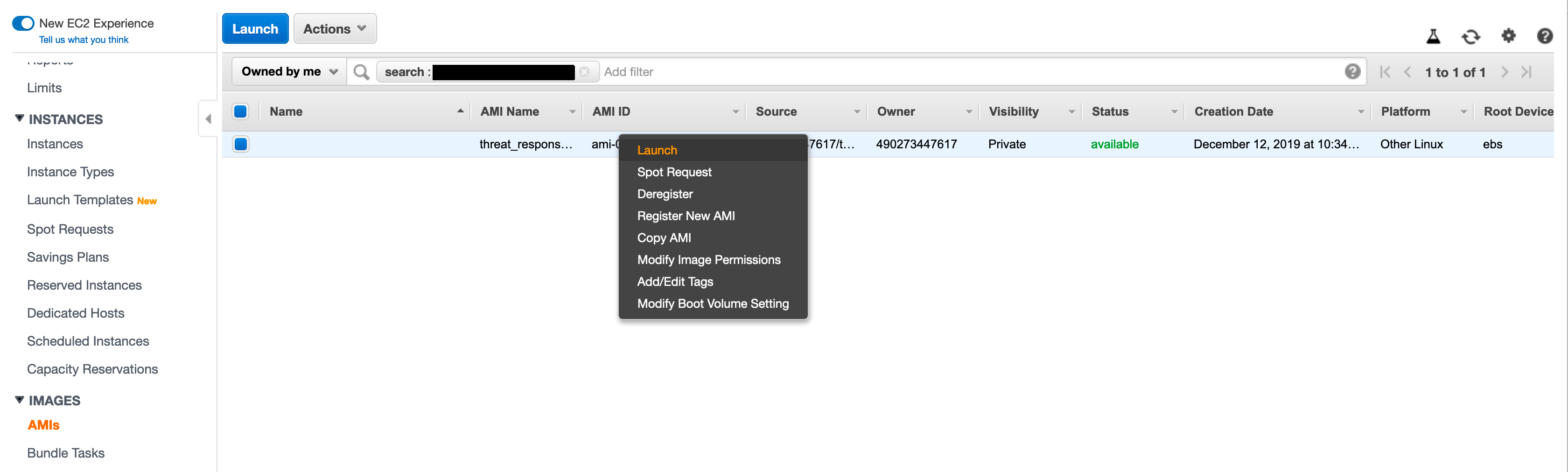Choose Deregister from the context menu

pos(665,194)
